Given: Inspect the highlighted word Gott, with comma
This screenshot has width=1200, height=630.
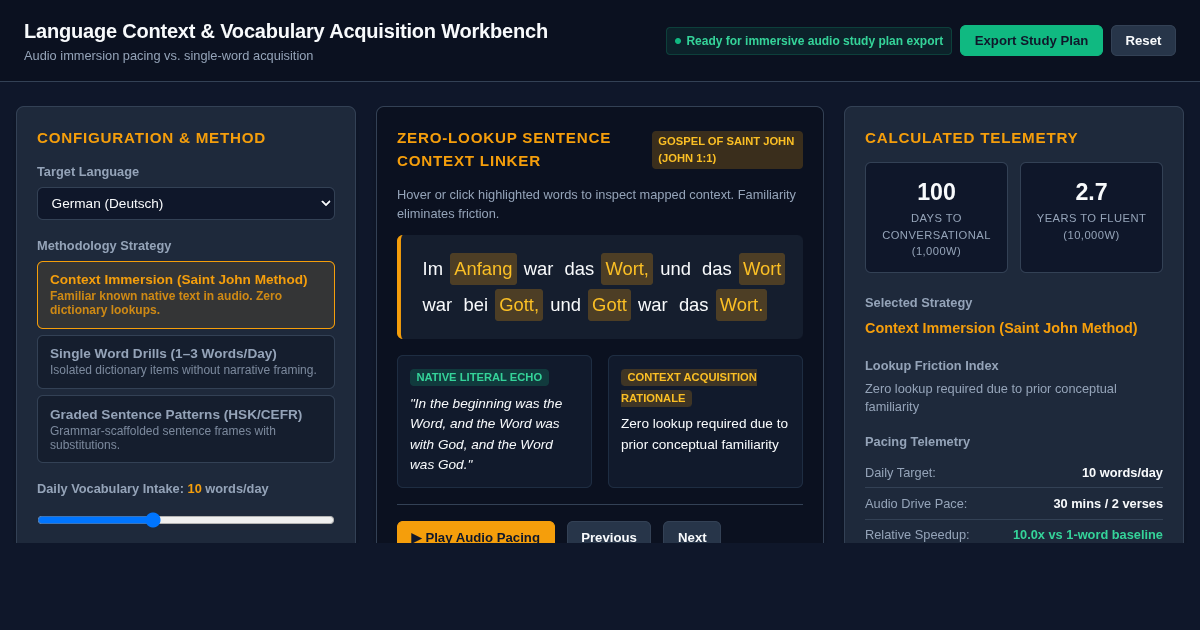Looking at the screenshot, I should [519, 305].
